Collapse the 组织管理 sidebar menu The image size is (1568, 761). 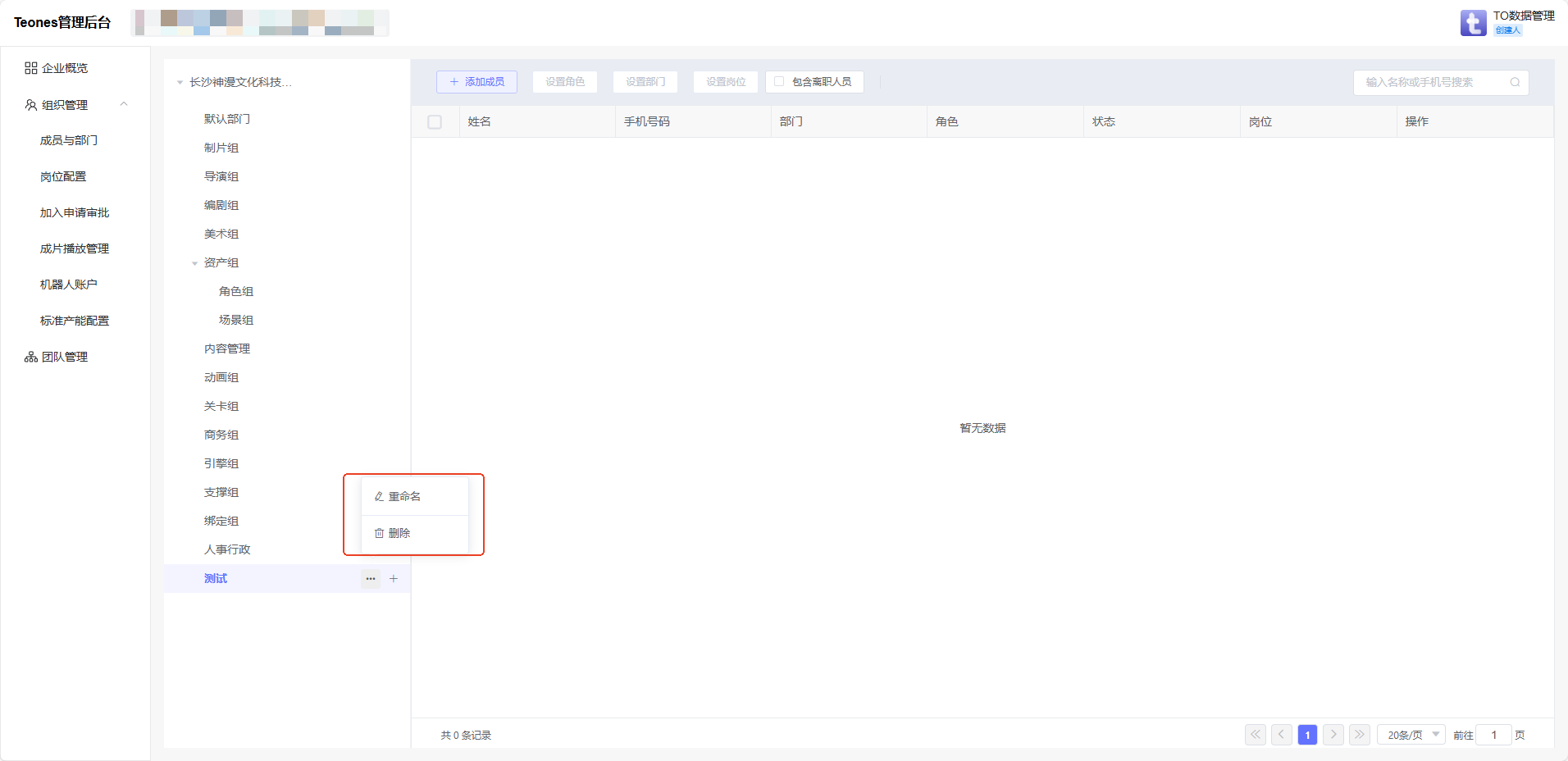(x=124, y=104)
